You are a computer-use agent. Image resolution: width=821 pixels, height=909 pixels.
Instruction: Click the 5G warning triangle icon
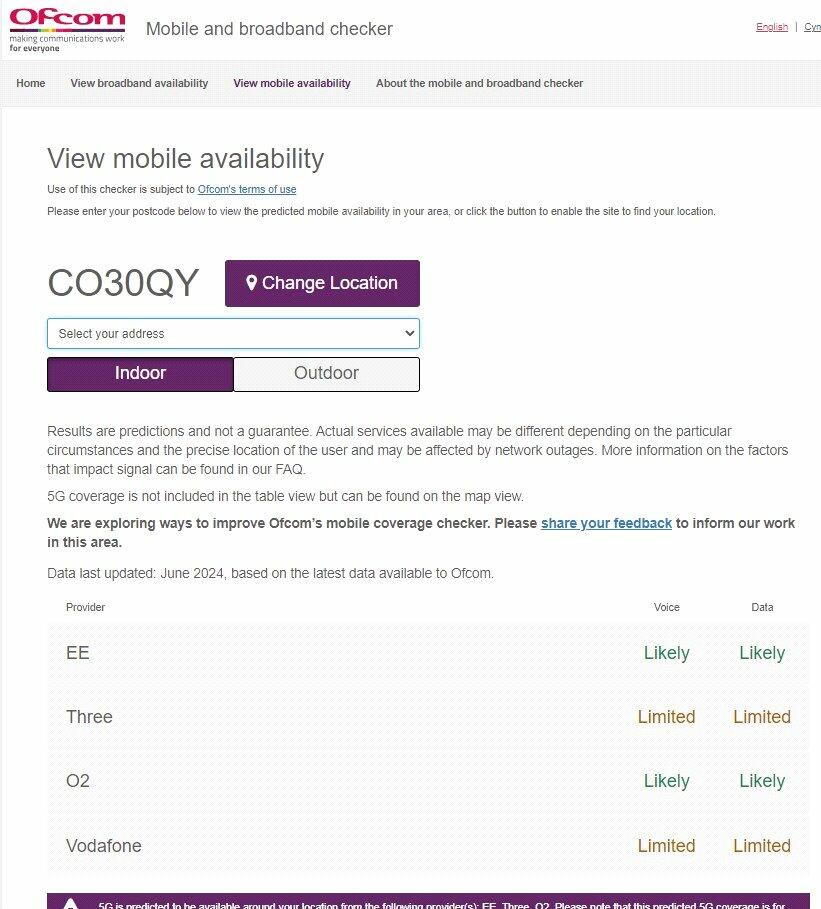point(71,904)
